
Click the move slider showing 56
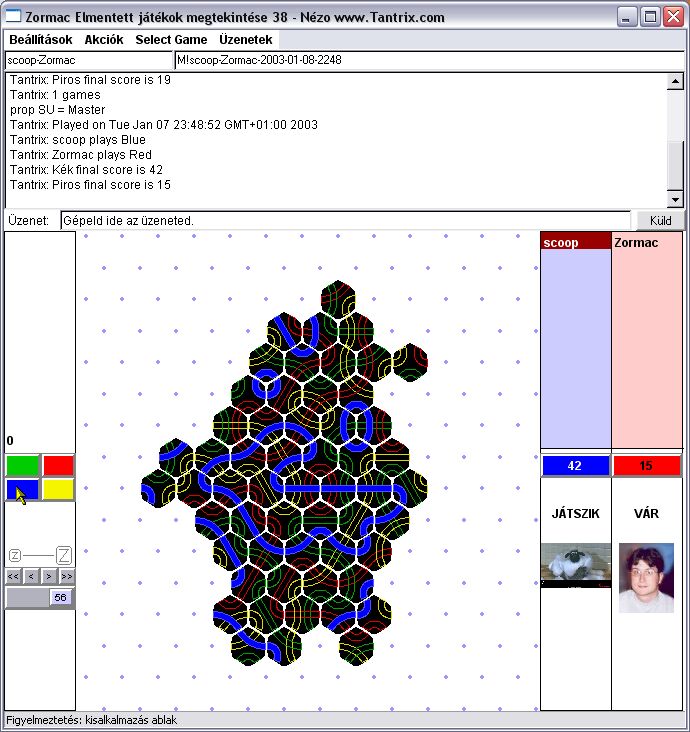(40, 597)
